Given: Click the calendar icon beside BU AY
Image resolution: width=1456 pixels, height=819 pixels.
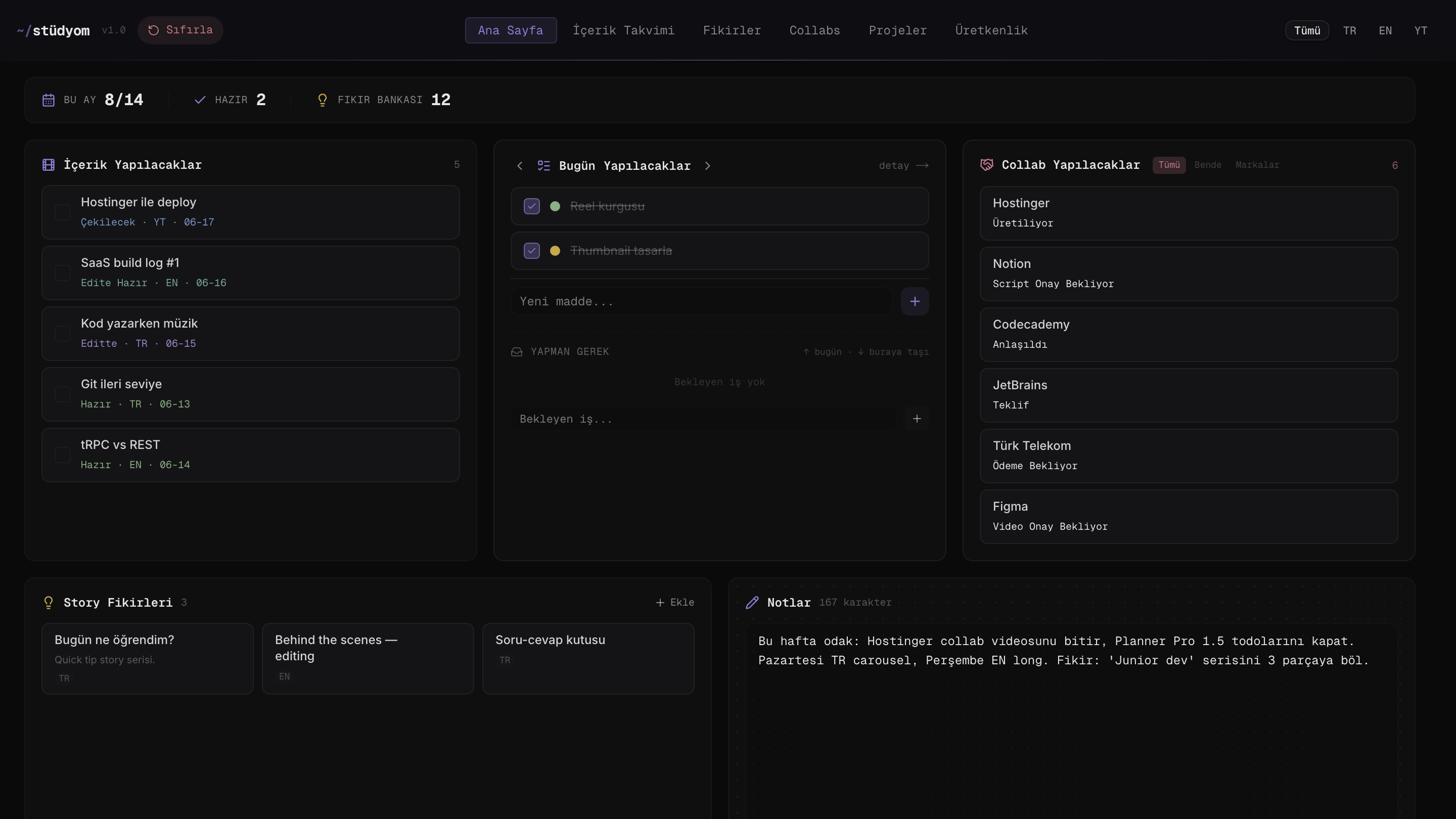Looking at the screenshot, I should 49,100.
